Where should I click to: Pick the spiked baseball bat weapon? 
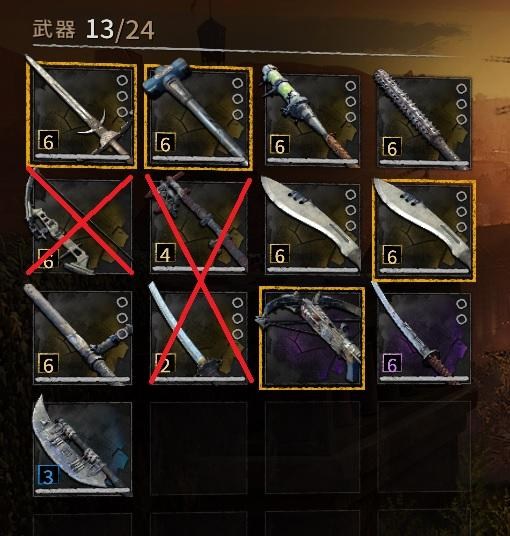click(424, 122)
